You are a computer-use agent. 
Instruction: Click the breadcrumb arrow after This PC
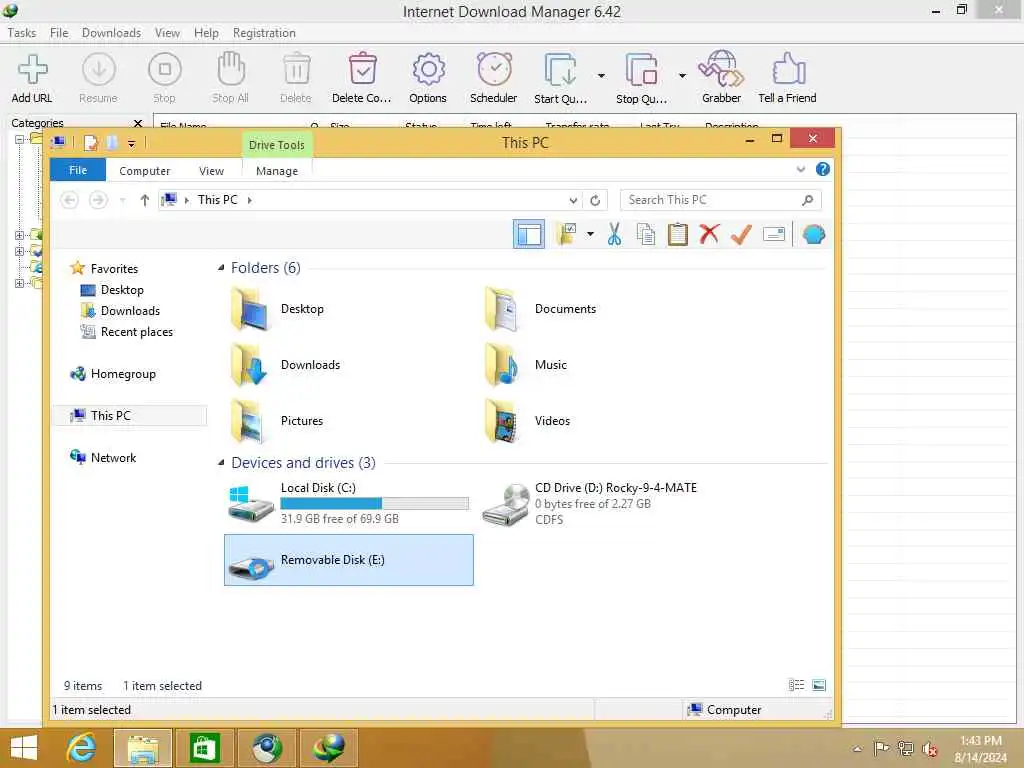pyautogui.click(x=249, y=200)
